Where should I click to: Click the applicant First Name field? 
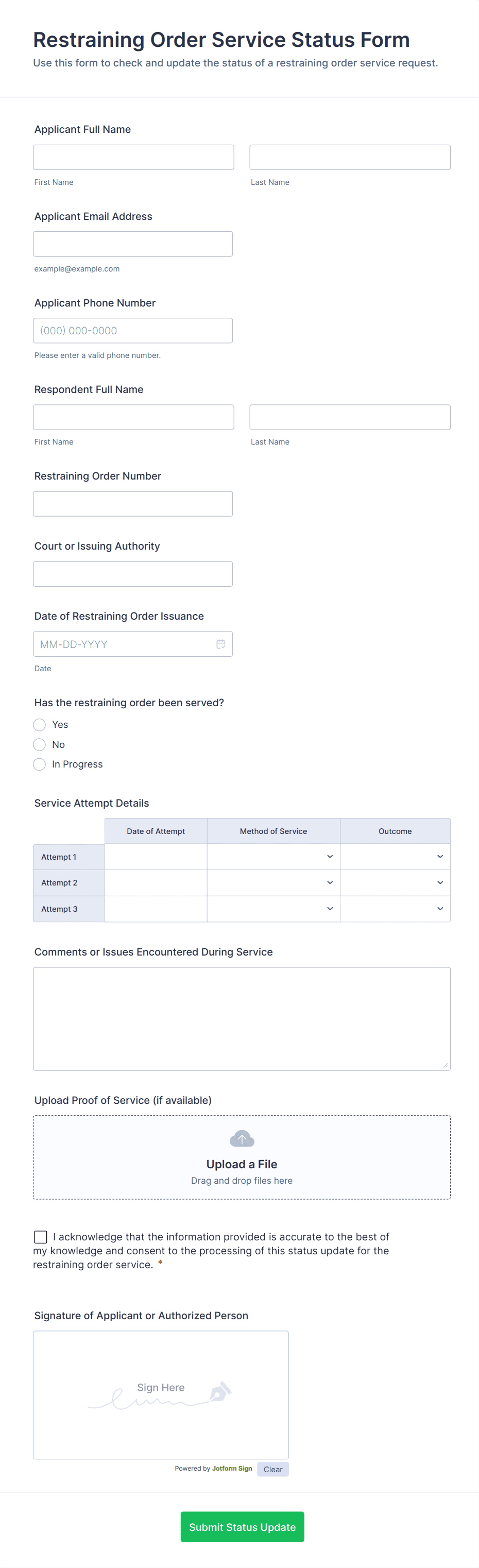(x=133, y=157)
